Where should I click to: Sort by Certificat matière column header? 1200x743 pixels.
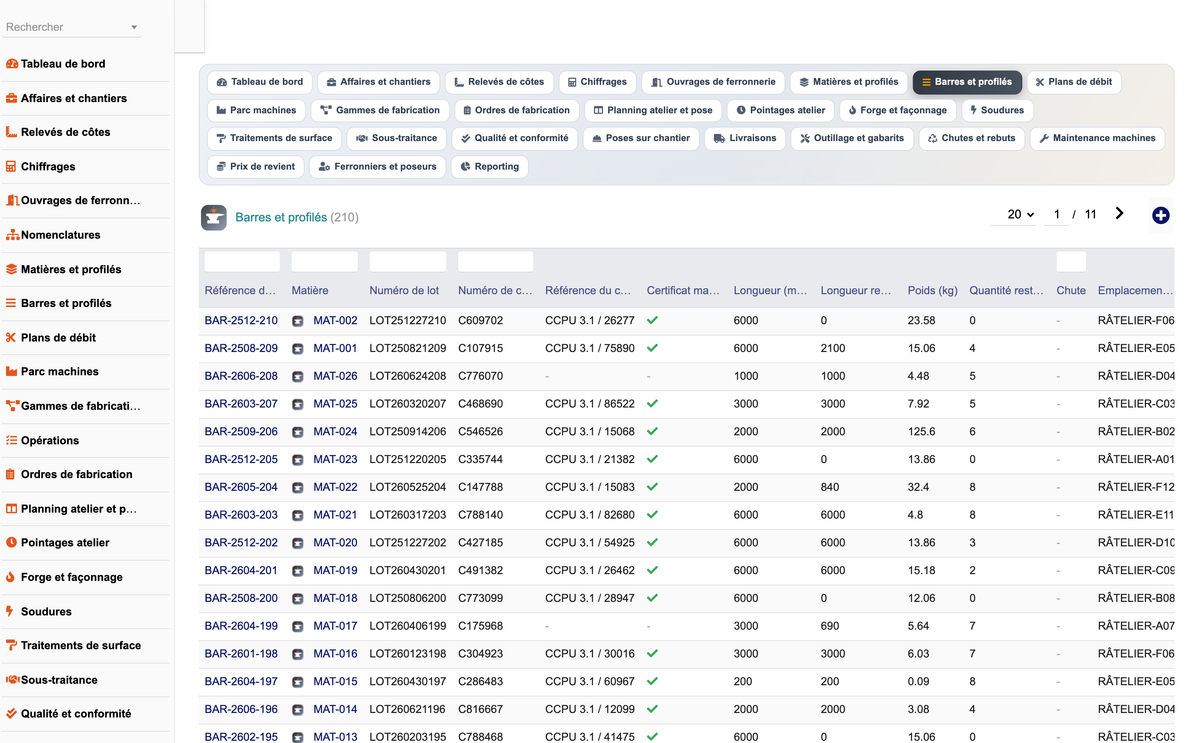683,291
